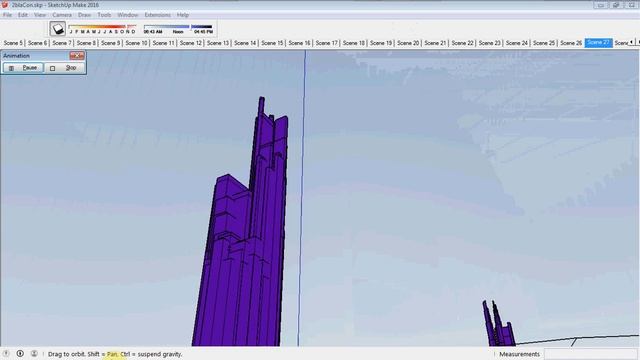Click the credits status bar icon
Image resolution: width=640 pixels, height=360 pixels.
(20, 353)
